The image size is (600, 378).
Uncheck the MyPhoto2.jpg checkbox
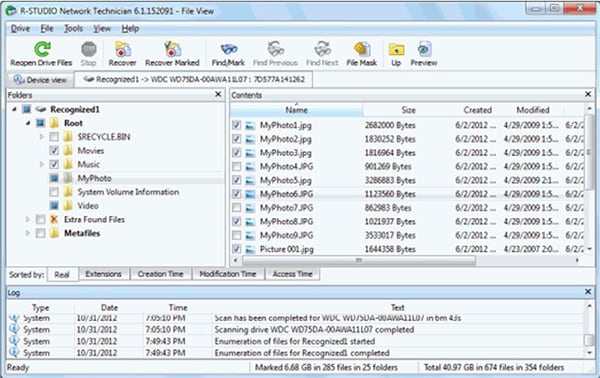pyautogui.click(x=236, y=139)
